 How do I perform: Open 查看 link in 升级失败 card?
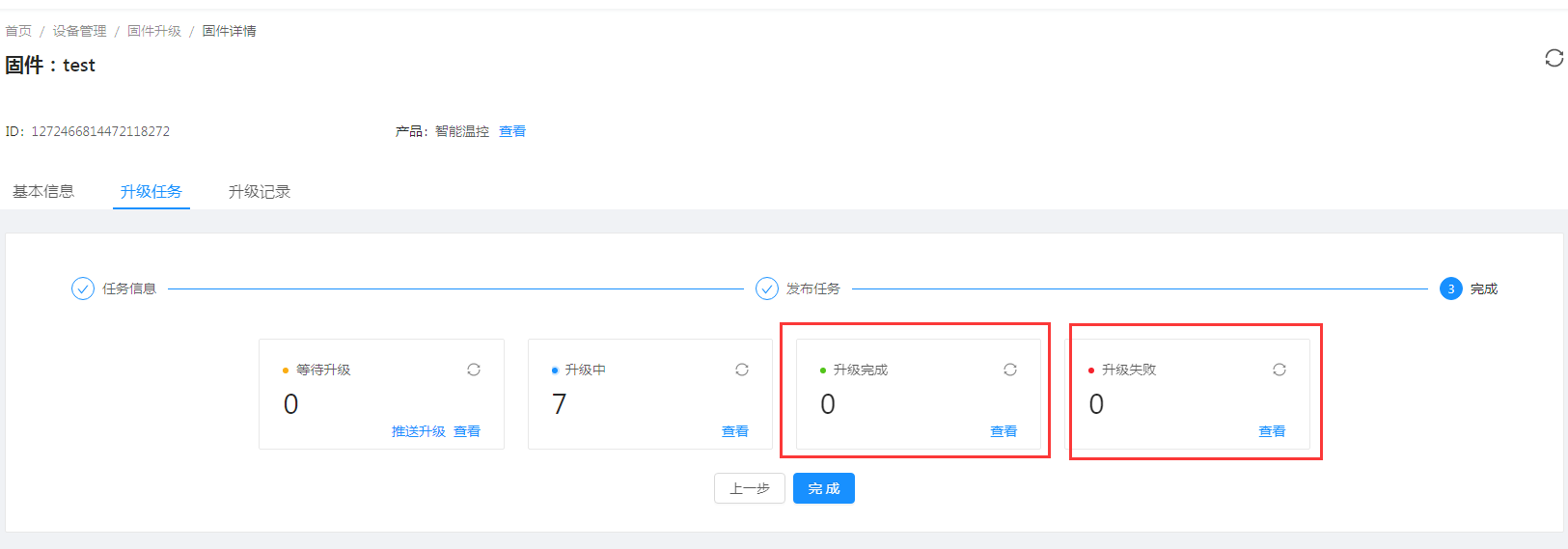1272,431
